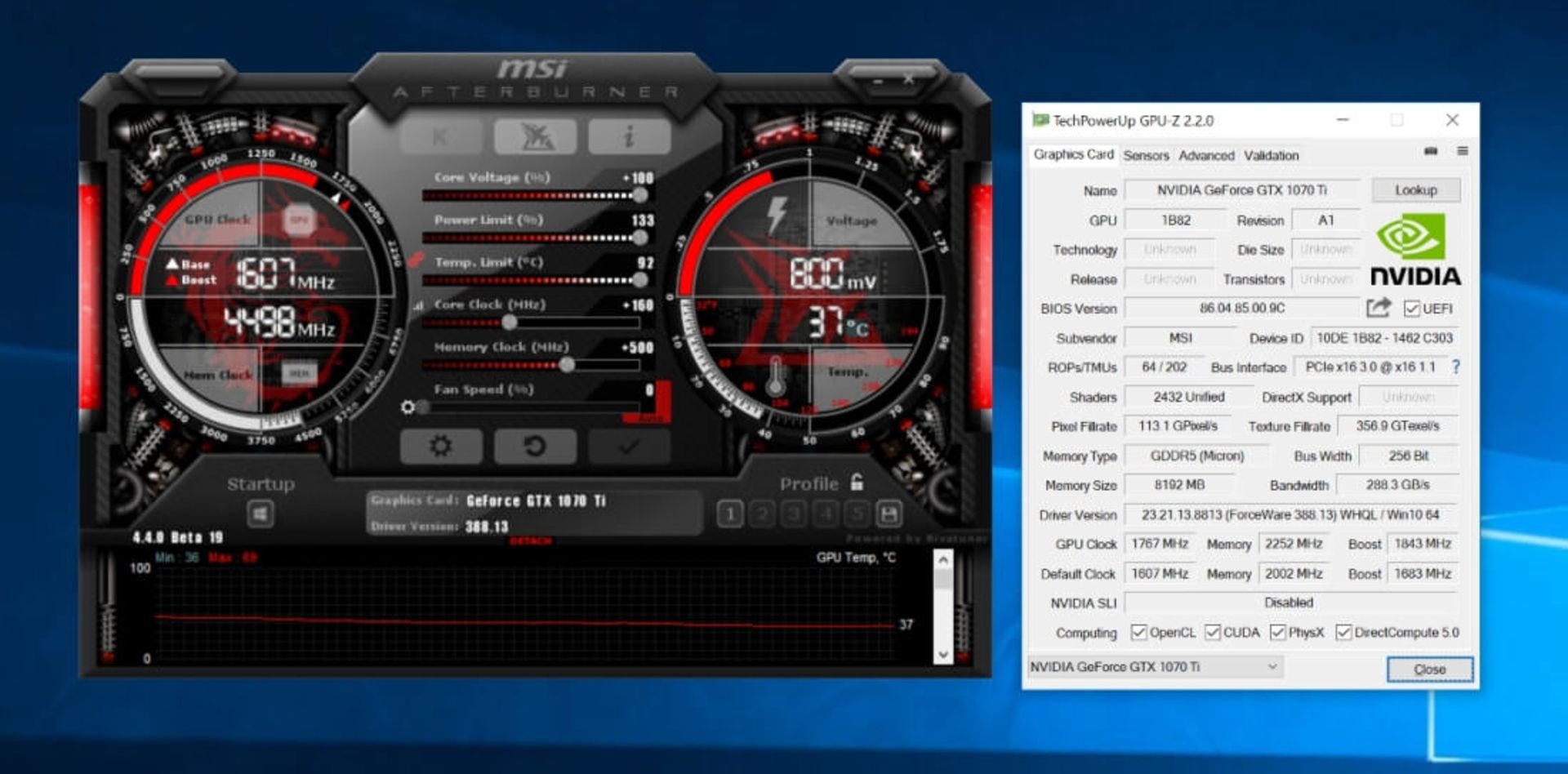Viewport: 1568px width, 774px height.
Task: Toggle the Auto fan speed button
Action: 649,418
